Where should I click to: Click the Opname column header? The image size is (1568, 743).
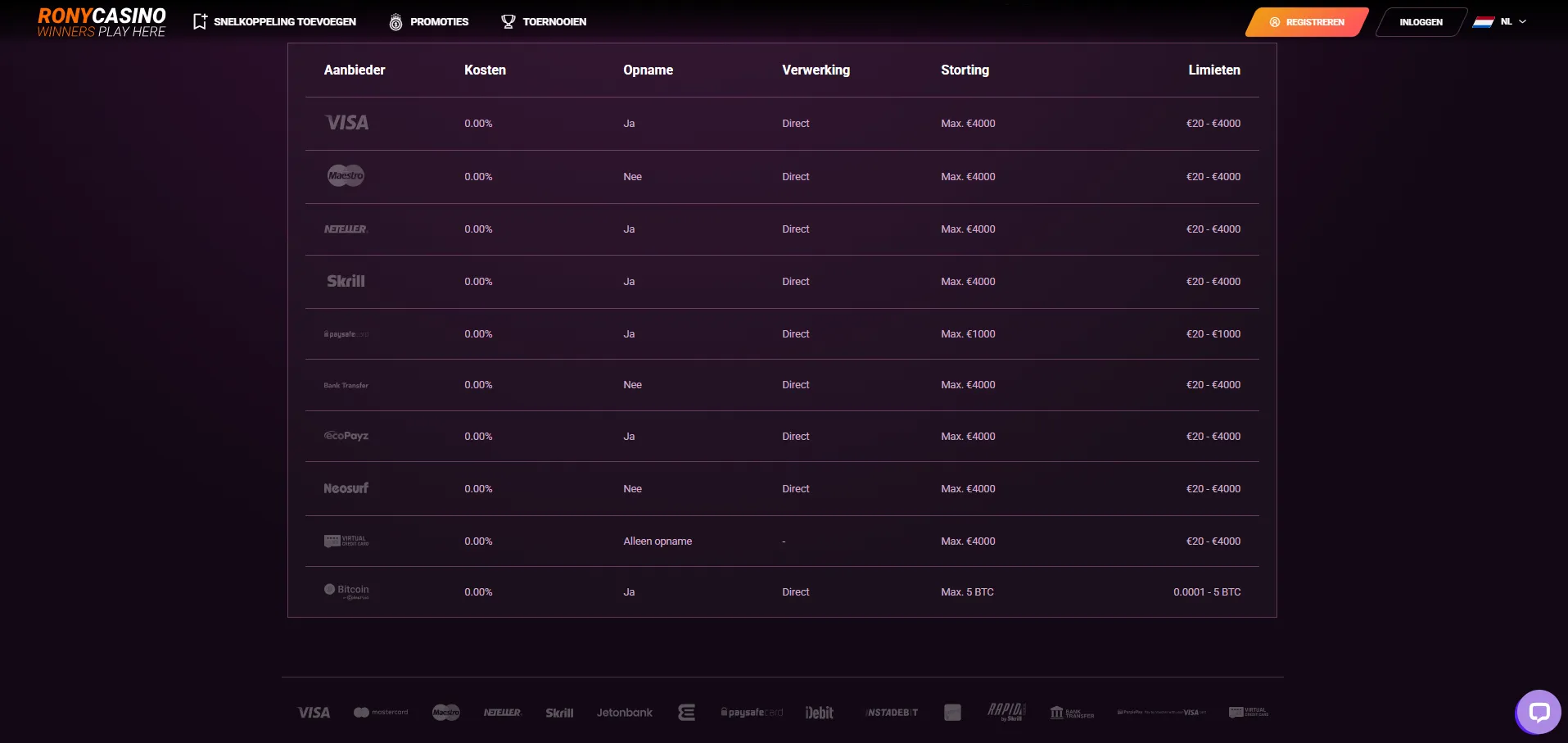click(648, 70)
